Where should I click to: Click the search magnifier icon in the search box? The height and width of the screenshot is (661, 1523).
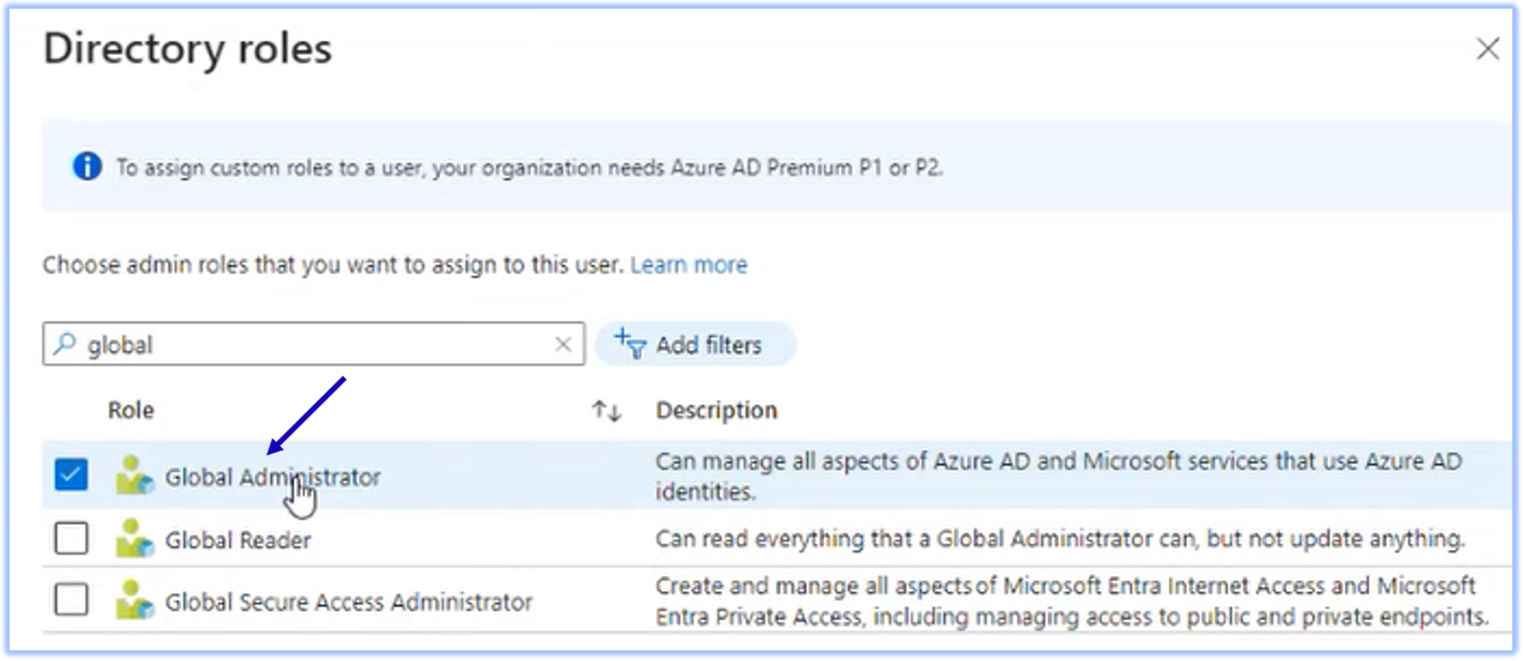click(x=66, y=344)
